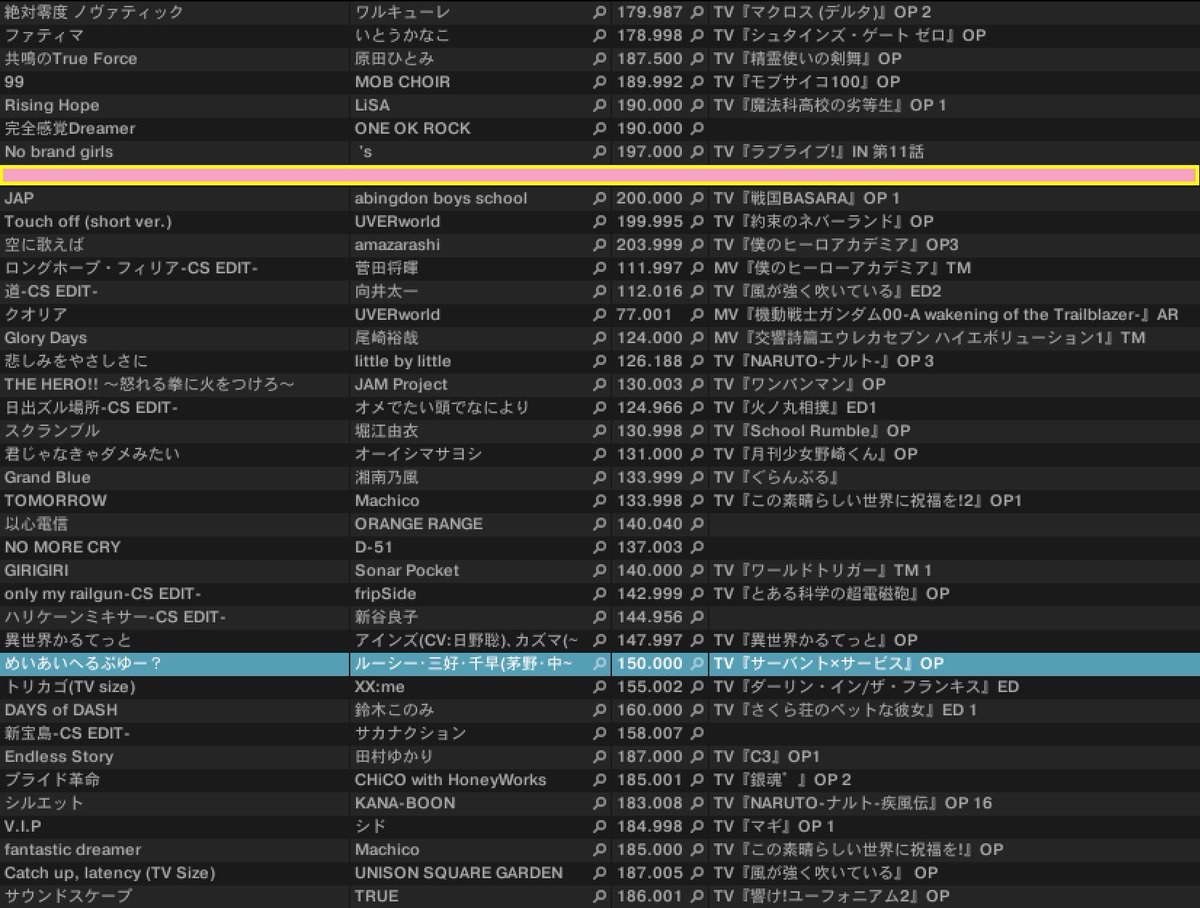Click search icon after BPM 179.987
This screenshot has height=908, width=1200.
pos(698,12)
